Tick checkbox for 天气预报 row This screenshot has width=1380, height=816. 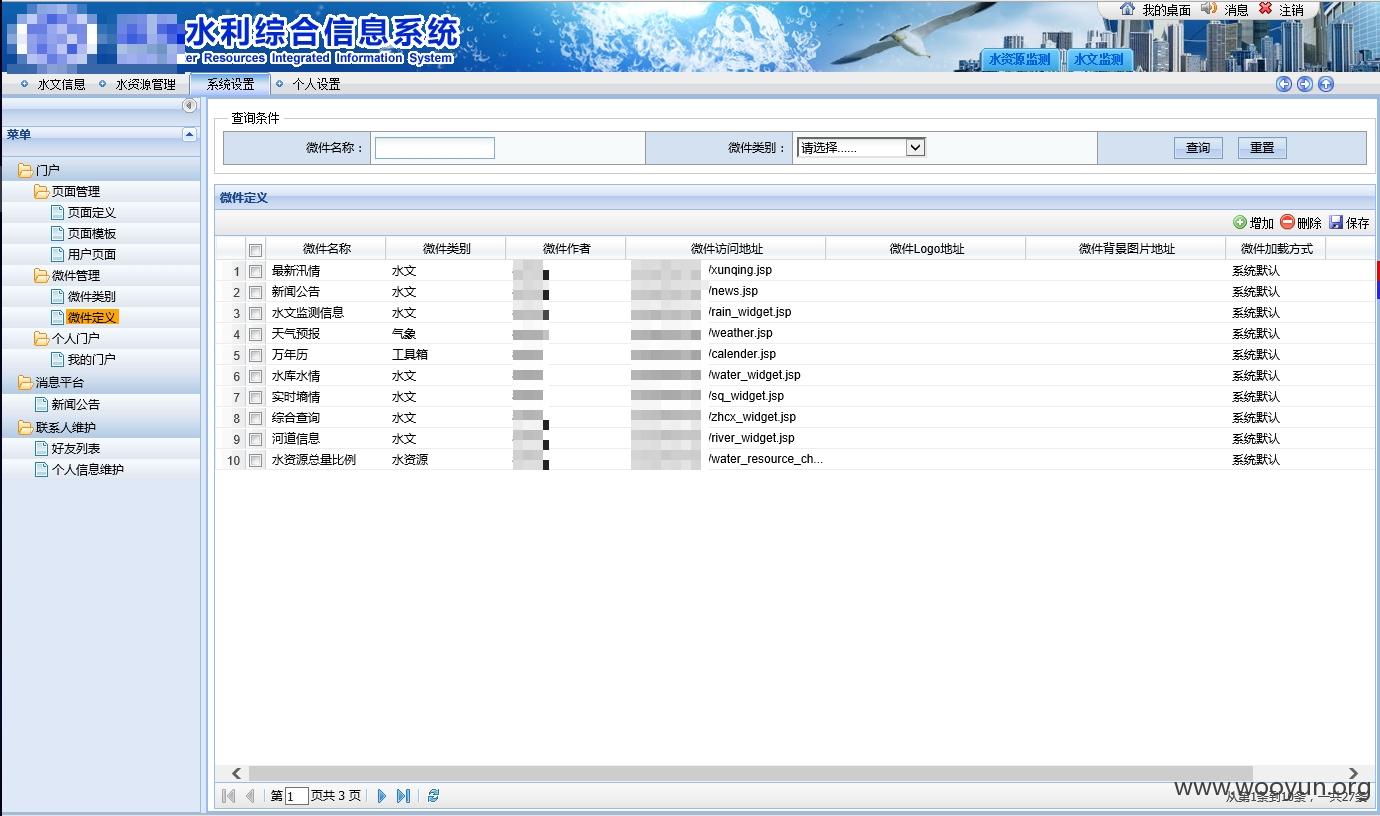[x=256, y=334]
